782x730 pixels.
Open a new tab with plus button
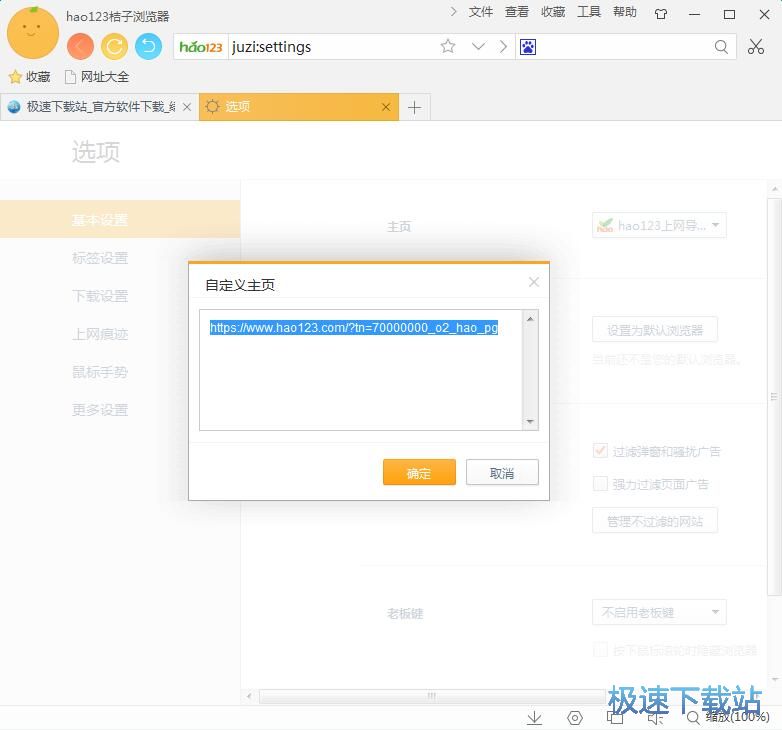coord(414,107)
